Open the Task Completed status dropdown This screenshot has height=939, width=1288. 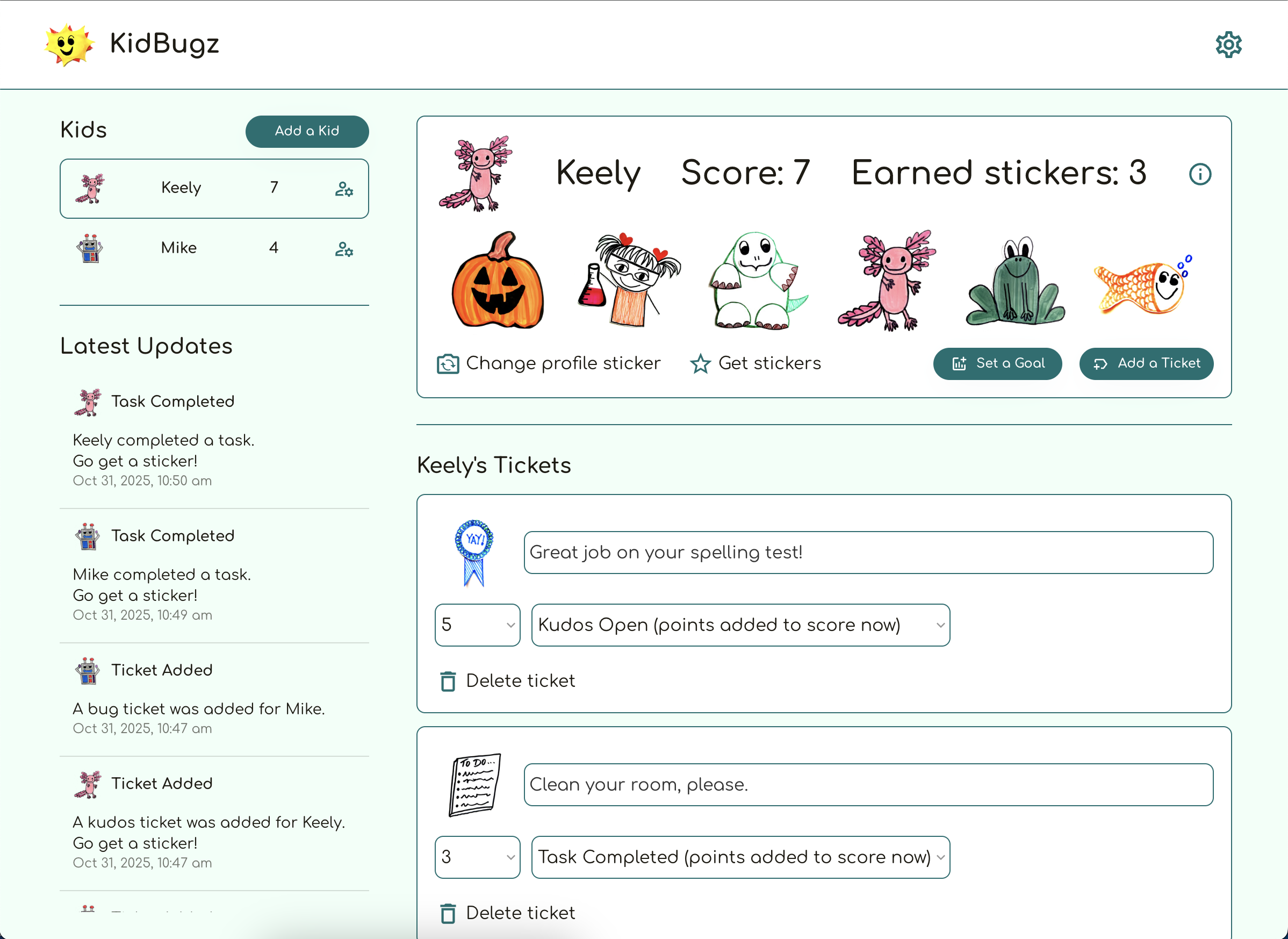point(740,857)
